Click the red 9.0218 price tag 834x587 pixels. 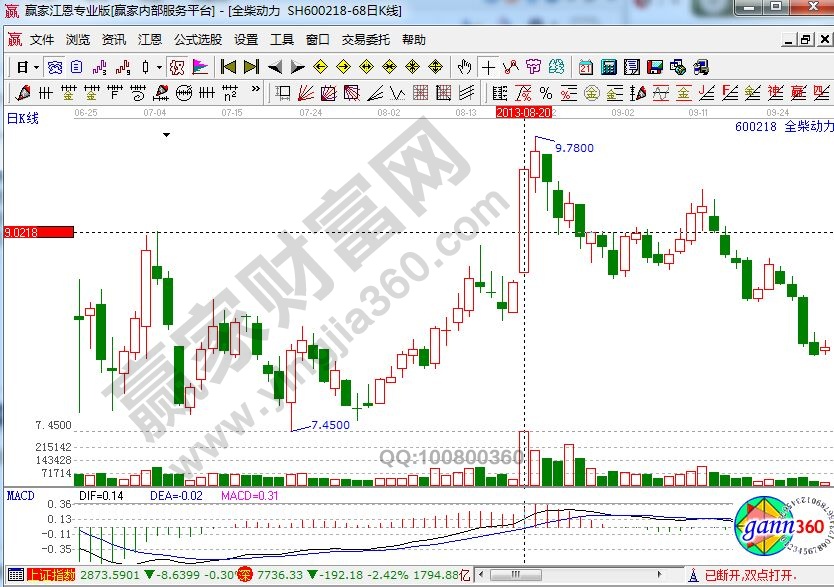[x=39, y=232]
